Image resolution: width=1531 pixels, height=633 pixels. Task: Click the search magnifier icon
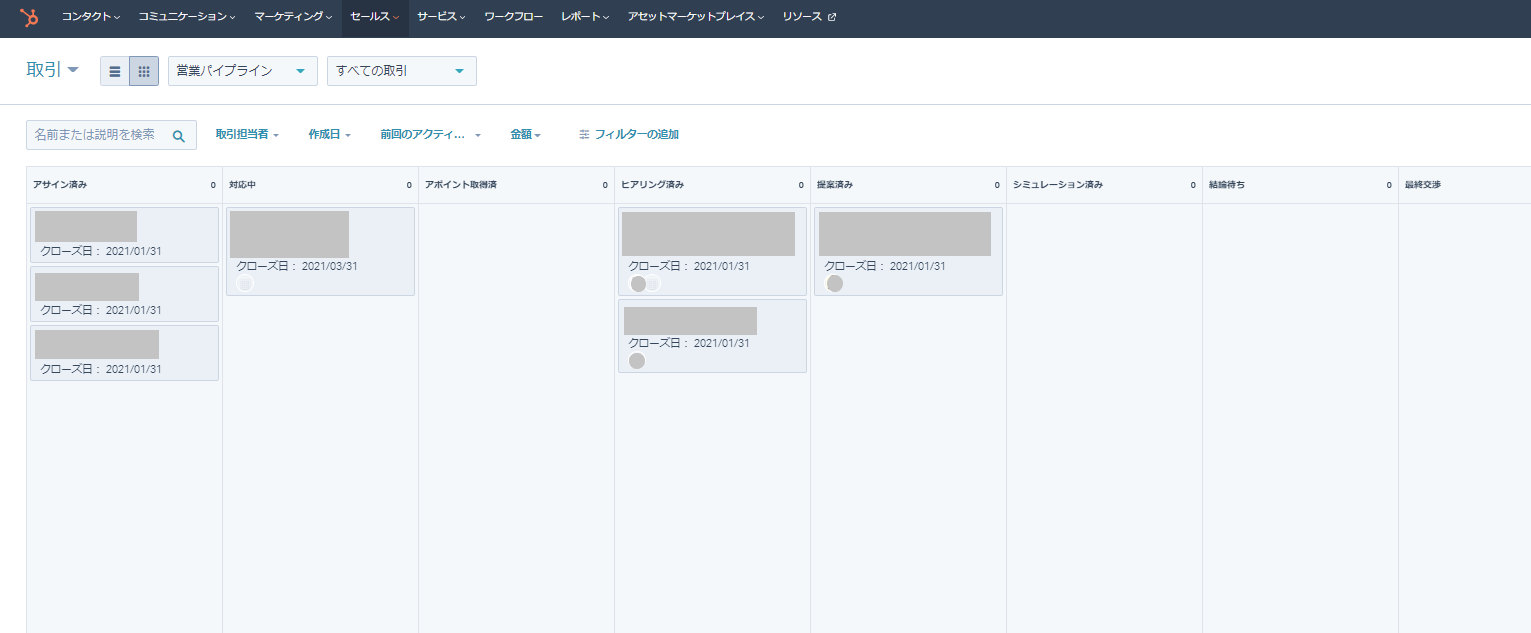(179, 136)
